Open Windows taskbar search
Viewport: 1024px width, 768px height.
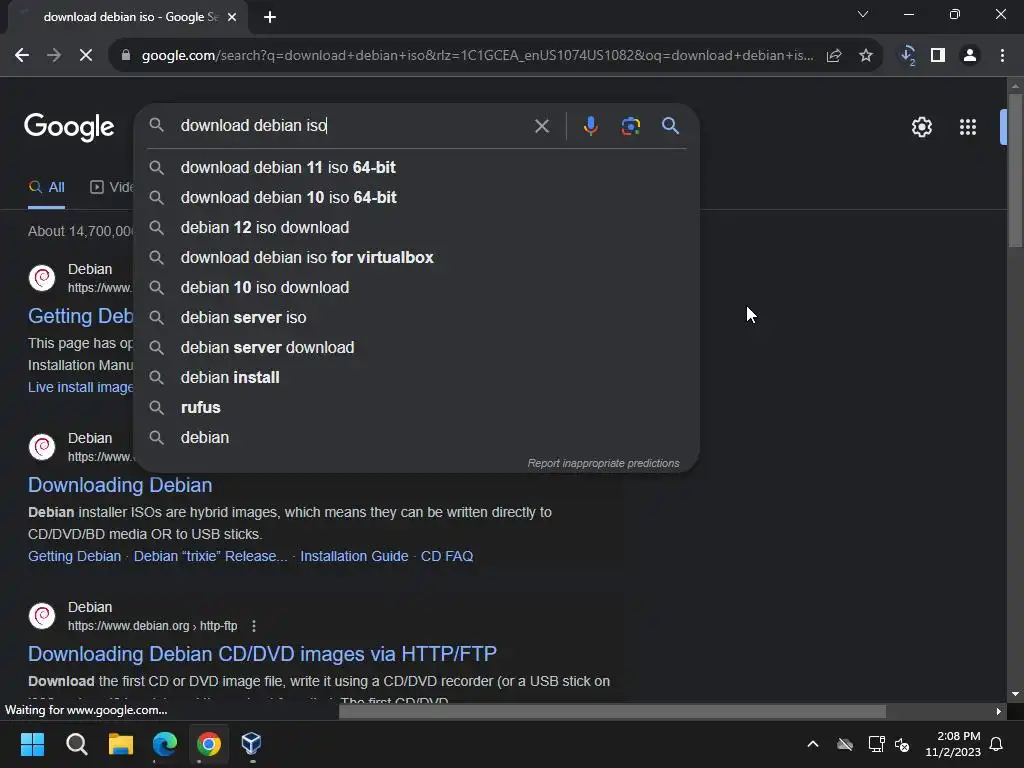click(76, 744)
